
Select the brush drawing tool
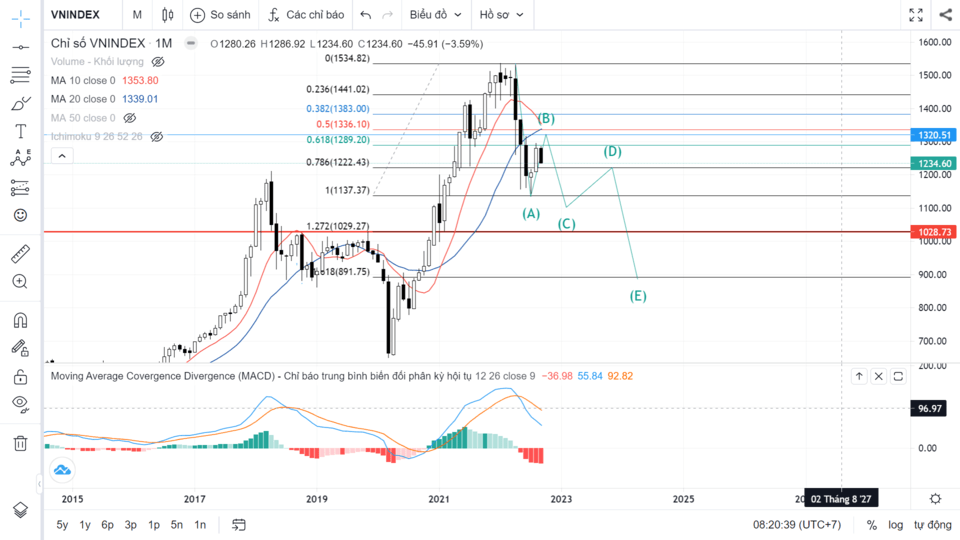(20, 103)
